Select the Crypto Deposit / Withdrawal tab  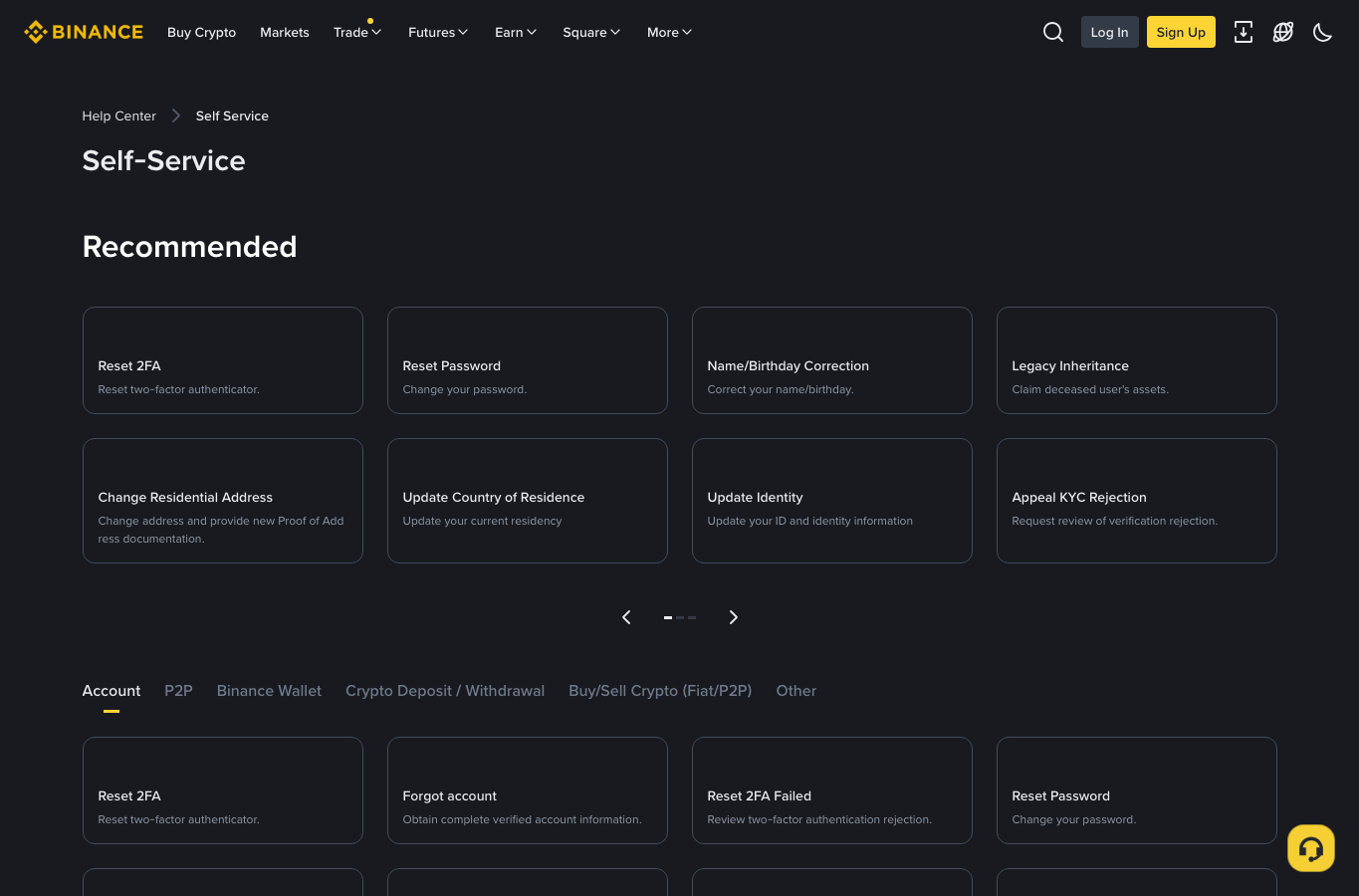pos(445,691)
